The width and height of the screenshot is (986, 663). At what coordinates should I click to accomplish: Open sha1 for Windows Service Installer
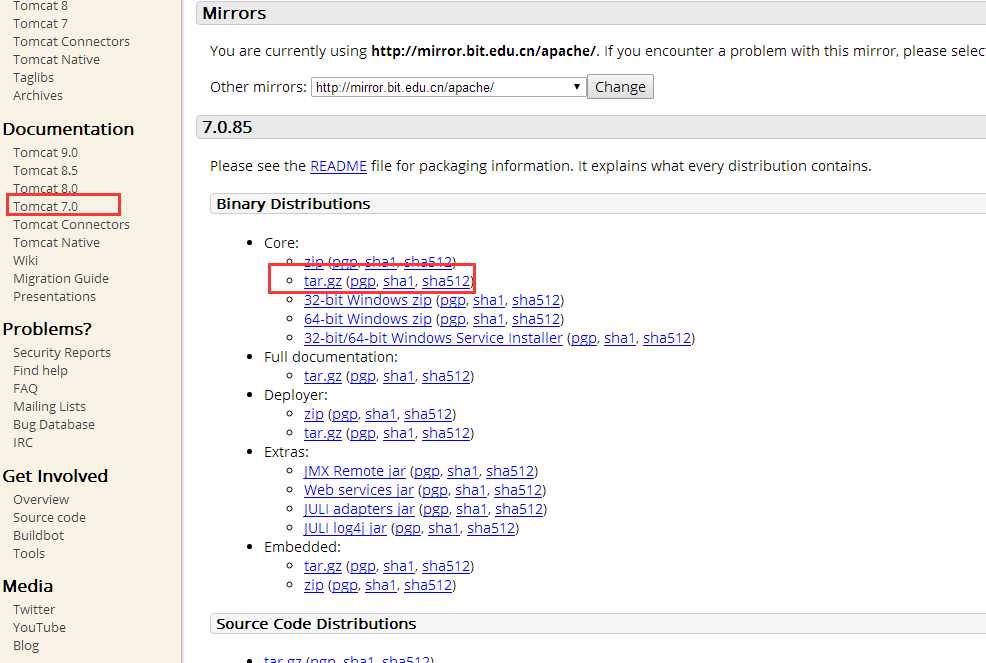(620, 338)
